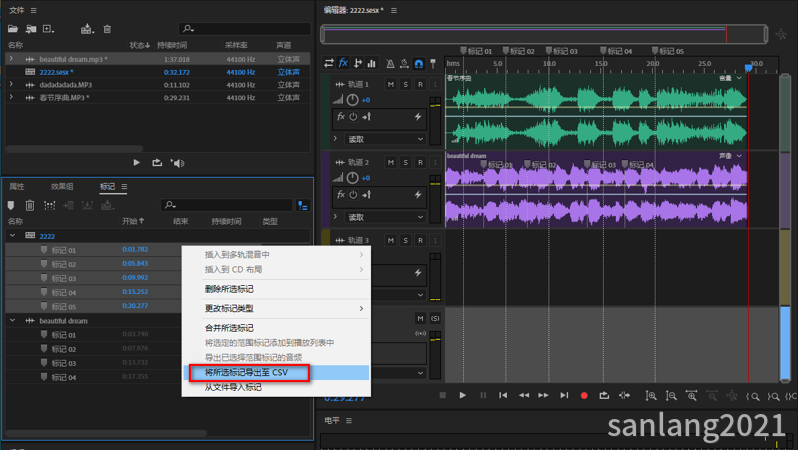Screen dimensions: 798x450
Task: Toggle loop playback in Files panel
Action: tap(157, 163)
